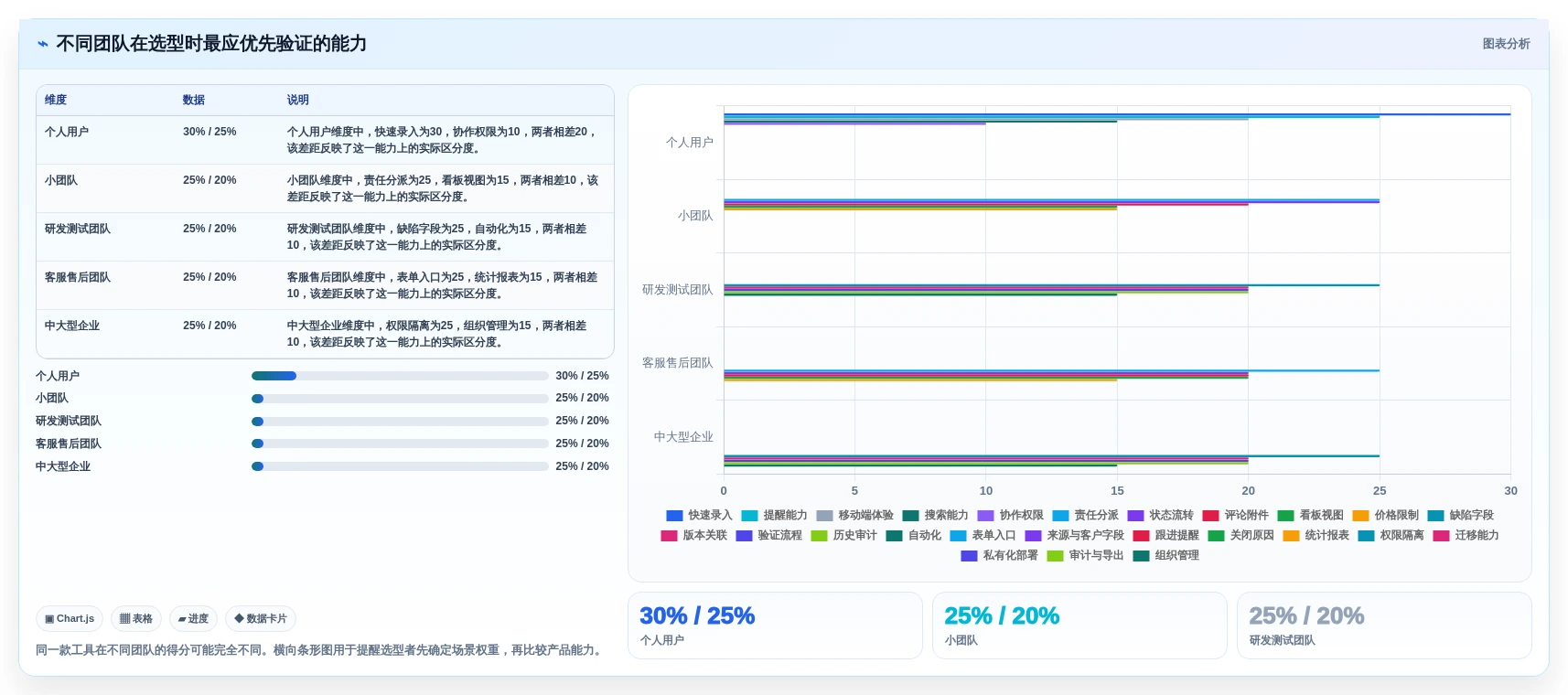Hide the 验证流程 dataset in the legend
This screenshot has height=695, width=1568.
pyautogui.click(x=768, y=535)
